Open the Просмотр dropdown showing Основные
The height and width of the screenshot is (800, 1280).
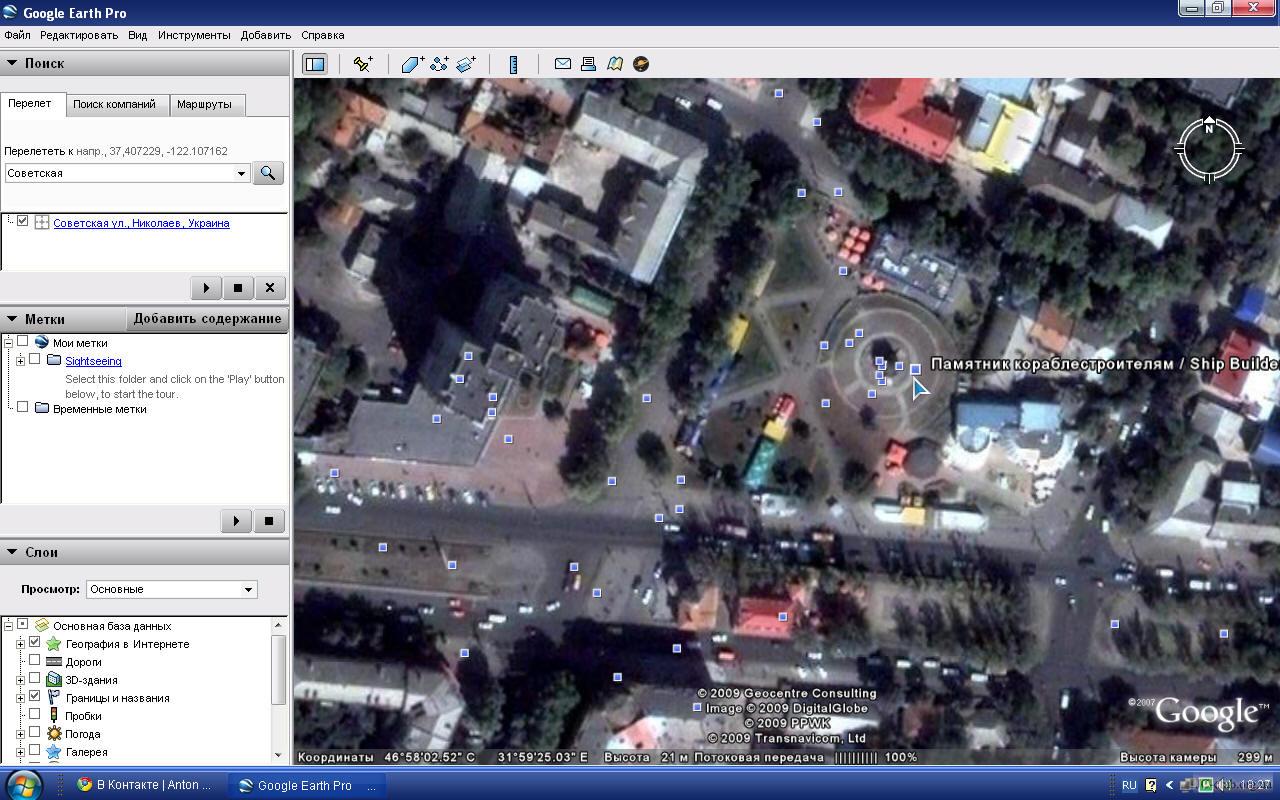171,589
